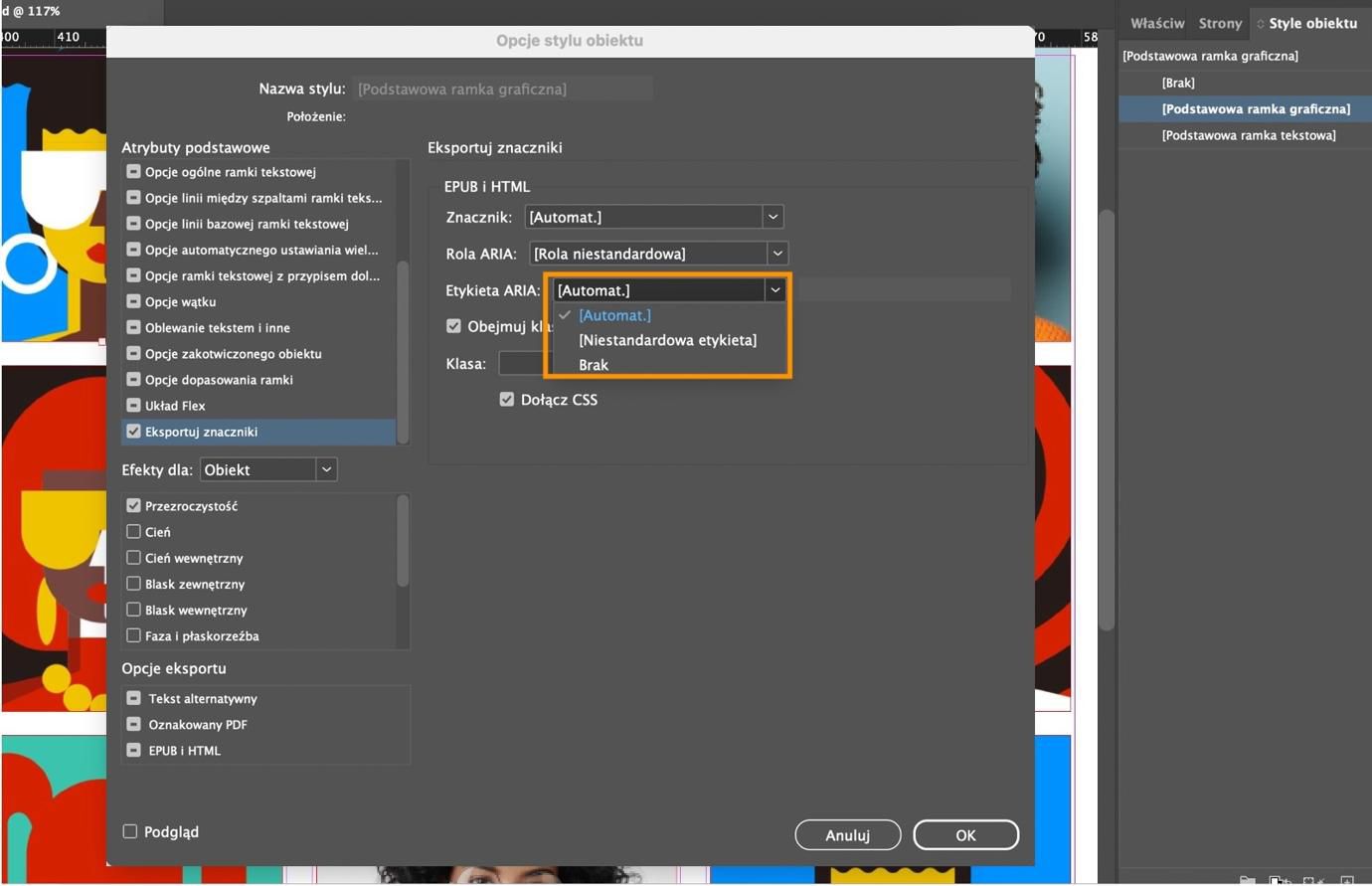Enable the Cień effect checkbox
This screenshot has width=1372, height=886.
(x=133, y=532)
